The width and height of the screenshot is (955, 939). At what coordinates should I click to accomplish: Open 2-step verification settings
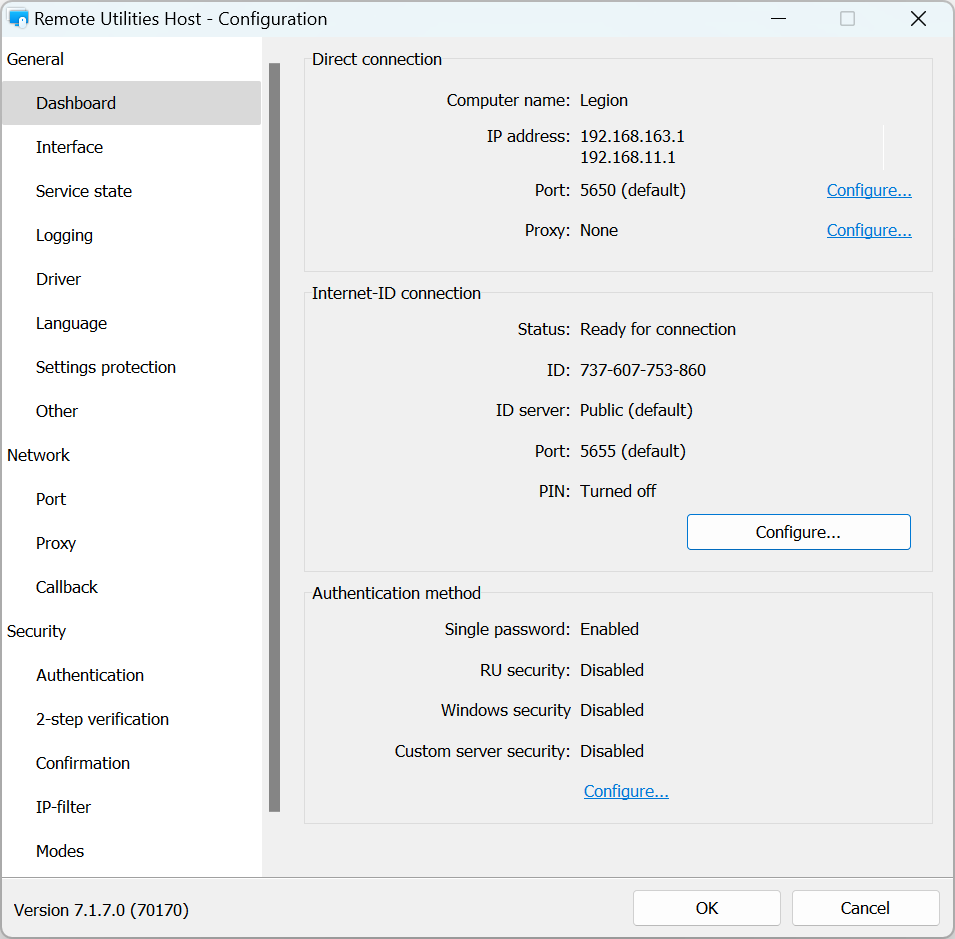tap(102, 719)
